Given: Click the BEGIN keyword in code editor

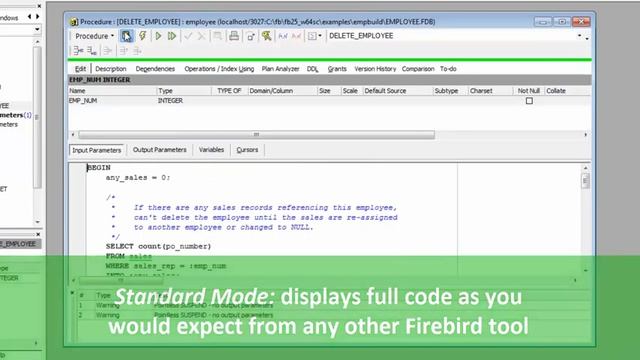Looking at the screenshot, I should tap(99, 168).
